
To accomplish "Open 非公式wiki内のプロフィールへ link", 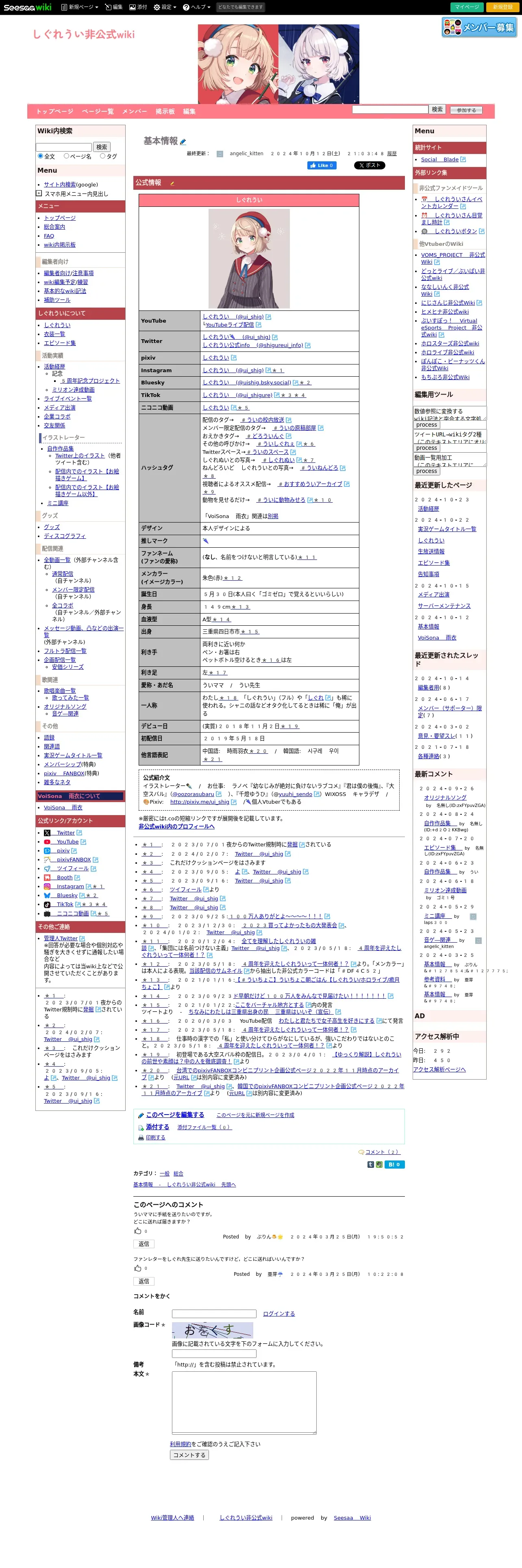I will point(176,826).
